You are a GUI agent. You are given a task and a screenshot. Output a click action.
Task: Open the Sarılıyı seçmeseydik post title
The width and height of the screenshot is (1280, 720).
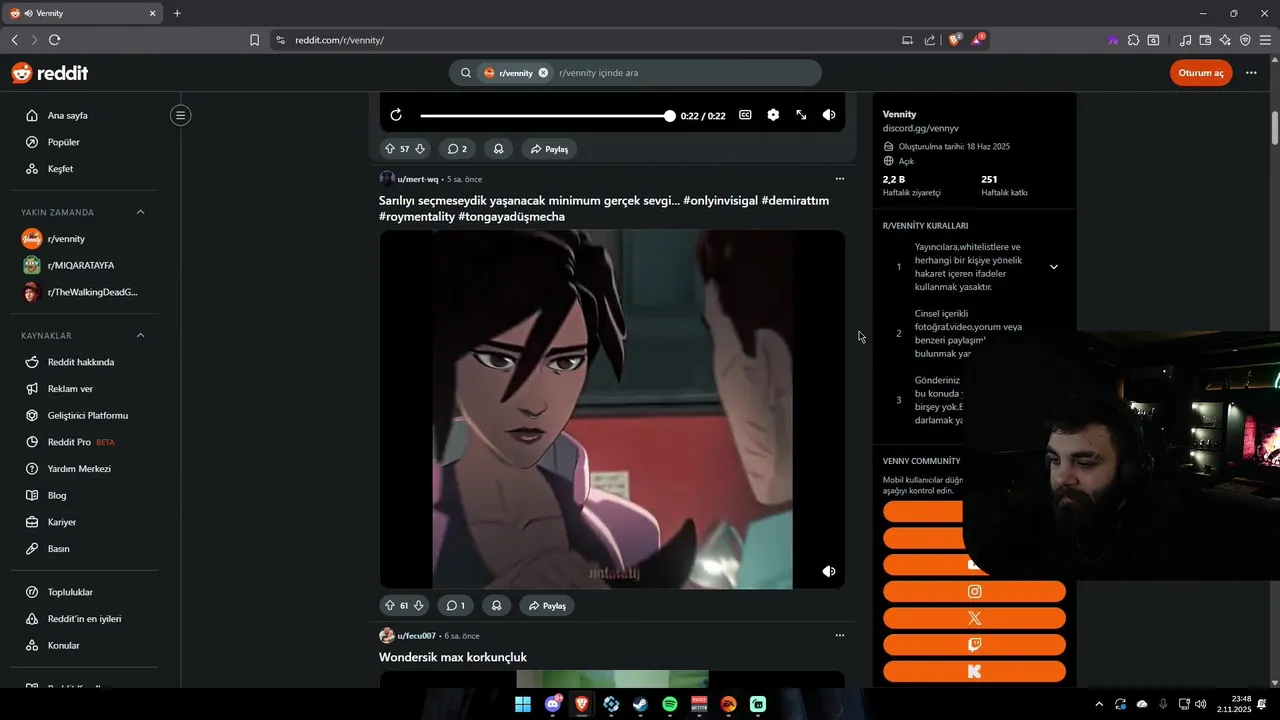click(604, 208)
